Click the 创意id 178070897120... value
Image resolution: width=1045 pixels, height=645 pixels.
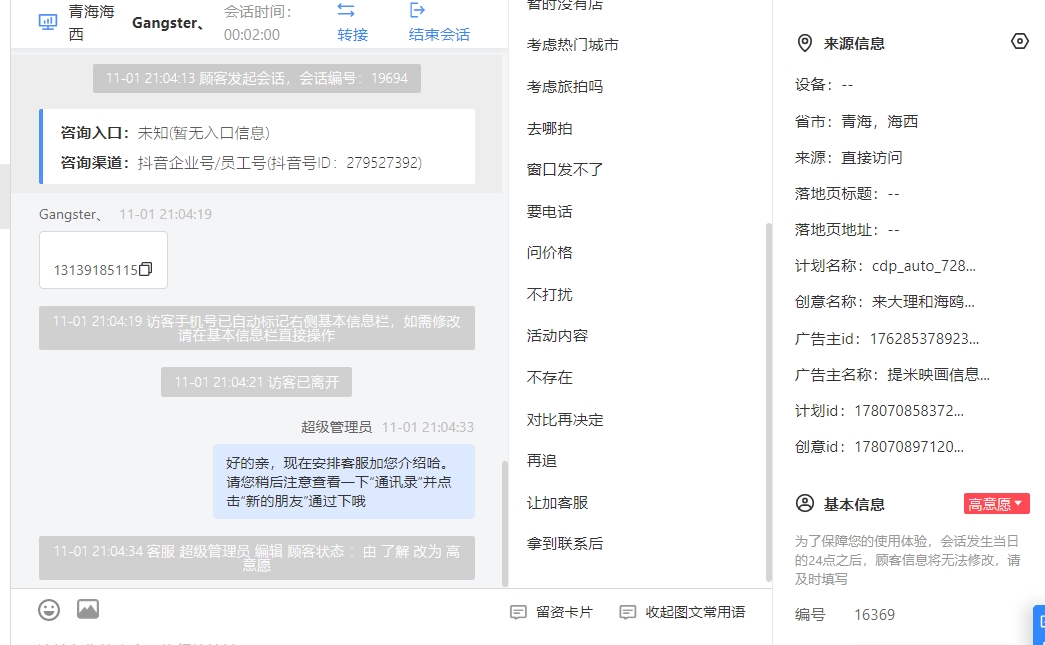pyautogui.click(x=909, y=446)
